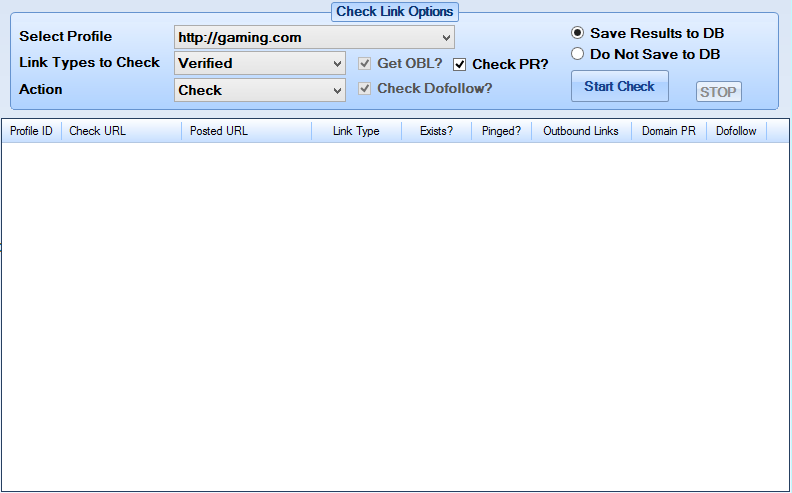This screenshot has height=493, width=792.
Task: Sort by the Exists? column header
Action: point(436,131)
